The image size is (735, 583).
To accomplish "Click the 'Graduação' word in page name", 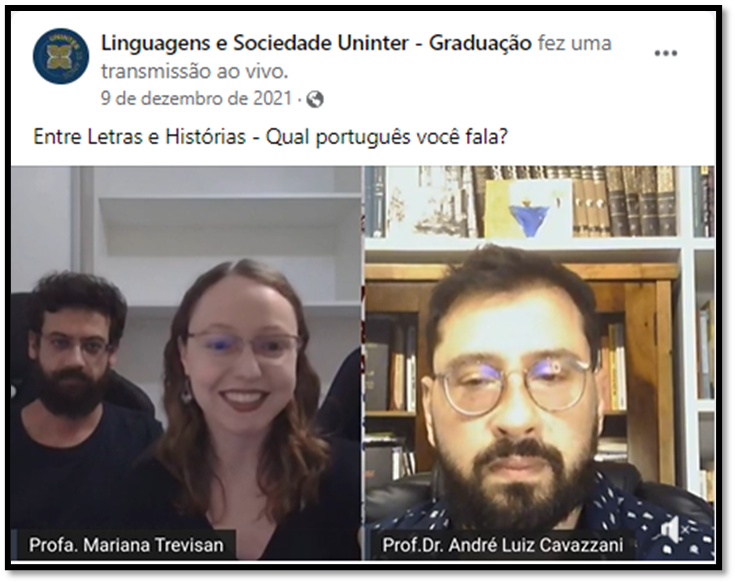I will [x=480, y=44].
